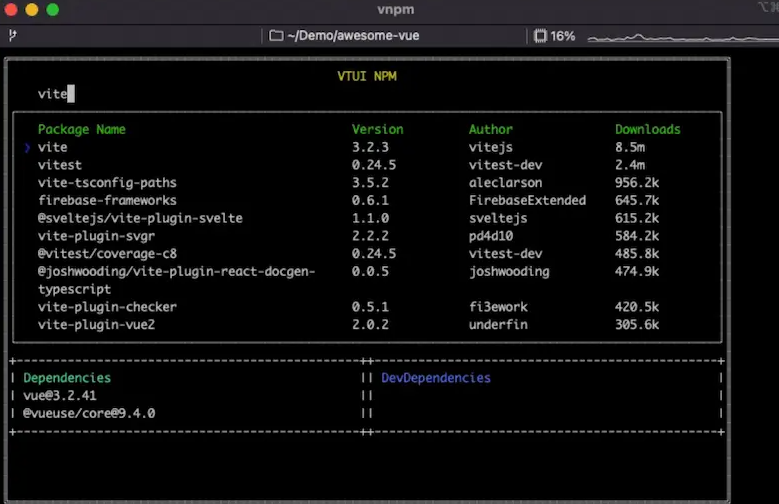Click the git branch icon in status bar
The image size is (779, 504).
point(12,35)
